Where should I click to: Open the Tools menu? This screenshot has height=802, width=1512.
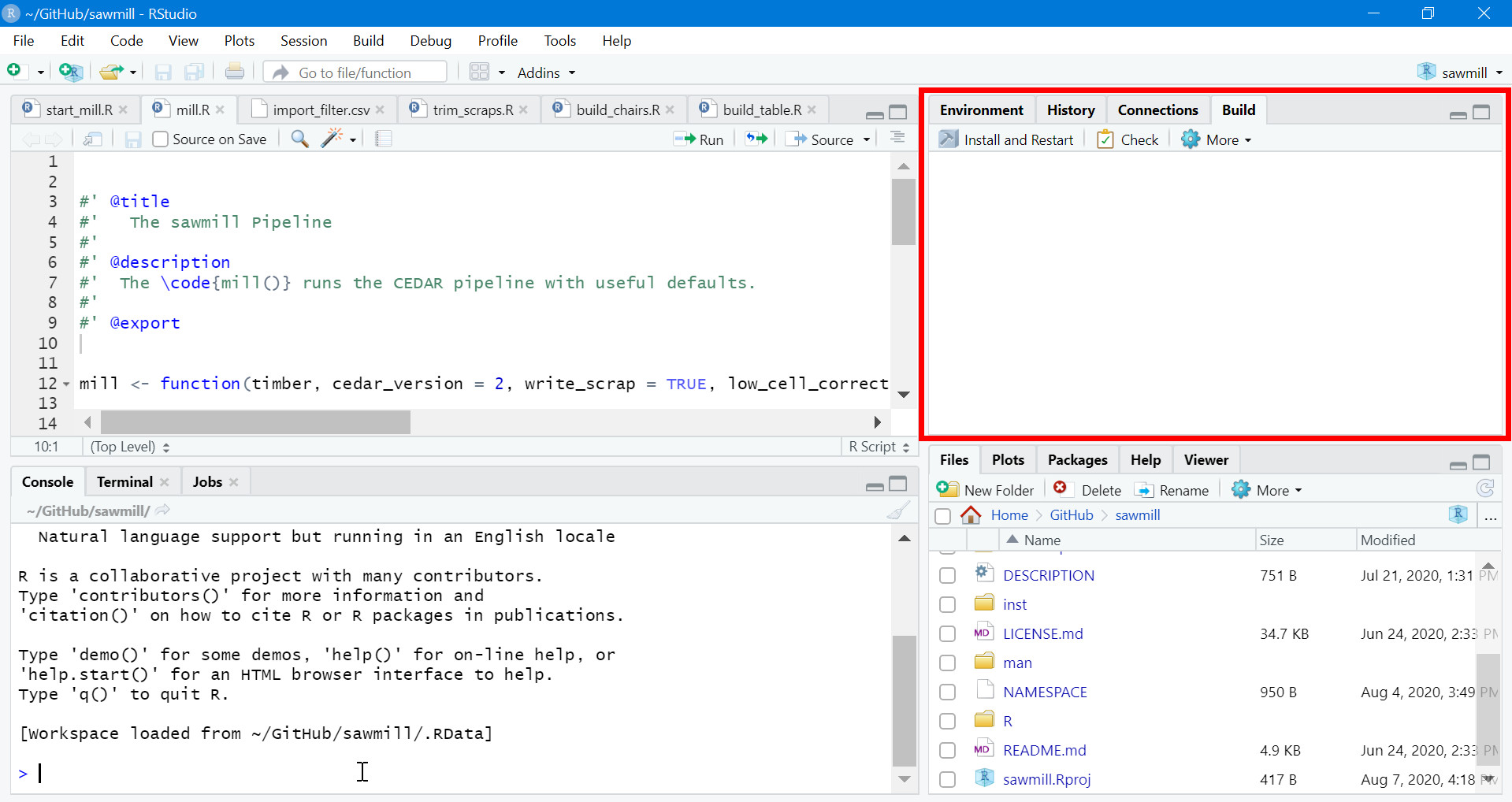click(x=559, y=41)
